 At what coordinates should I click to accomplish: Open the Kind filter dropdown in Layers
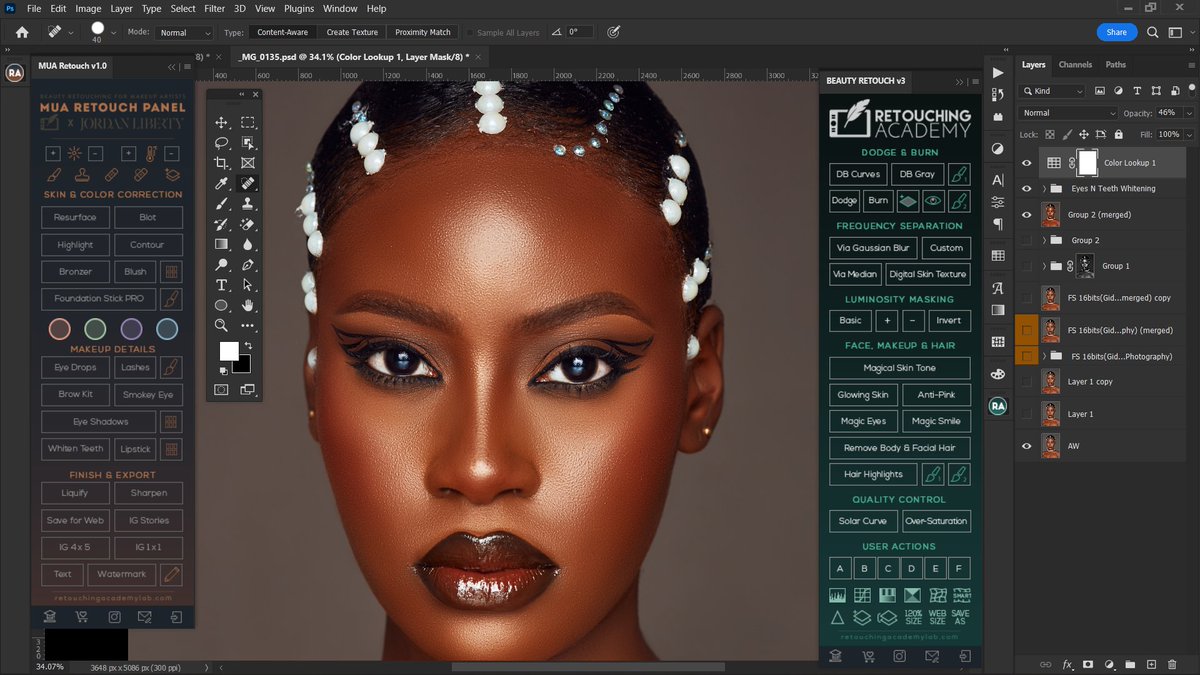tap(1052, 91)
